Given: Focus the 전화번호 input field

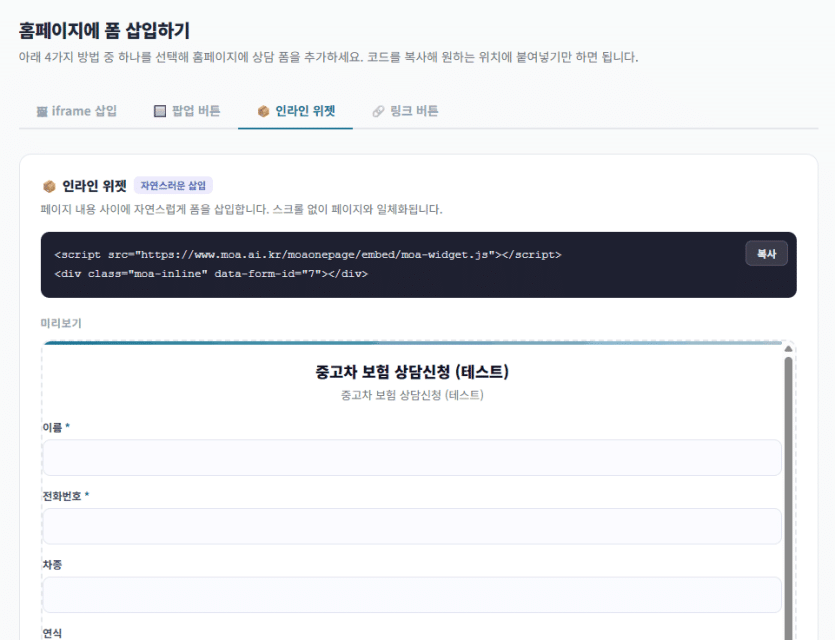Looking at the screenshot, I should [410, 526].
